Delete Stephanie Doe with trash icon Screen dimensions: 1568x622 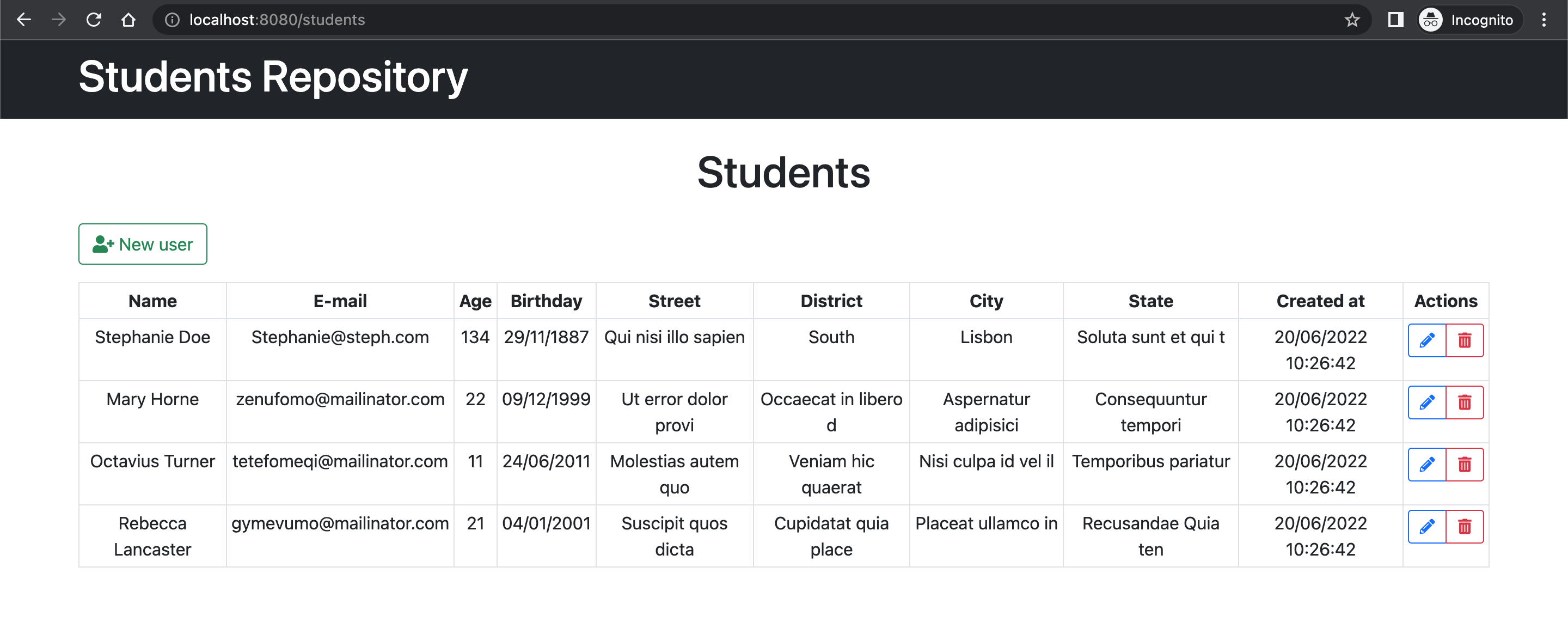point(1464,340)
